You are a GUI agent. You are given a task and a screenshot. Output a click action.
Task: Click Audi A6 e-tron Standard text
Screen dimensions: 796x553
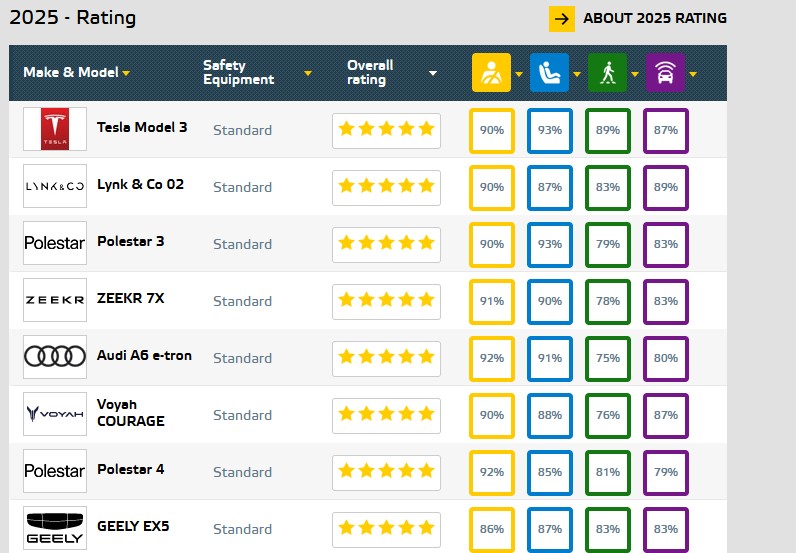coord(242,359)
